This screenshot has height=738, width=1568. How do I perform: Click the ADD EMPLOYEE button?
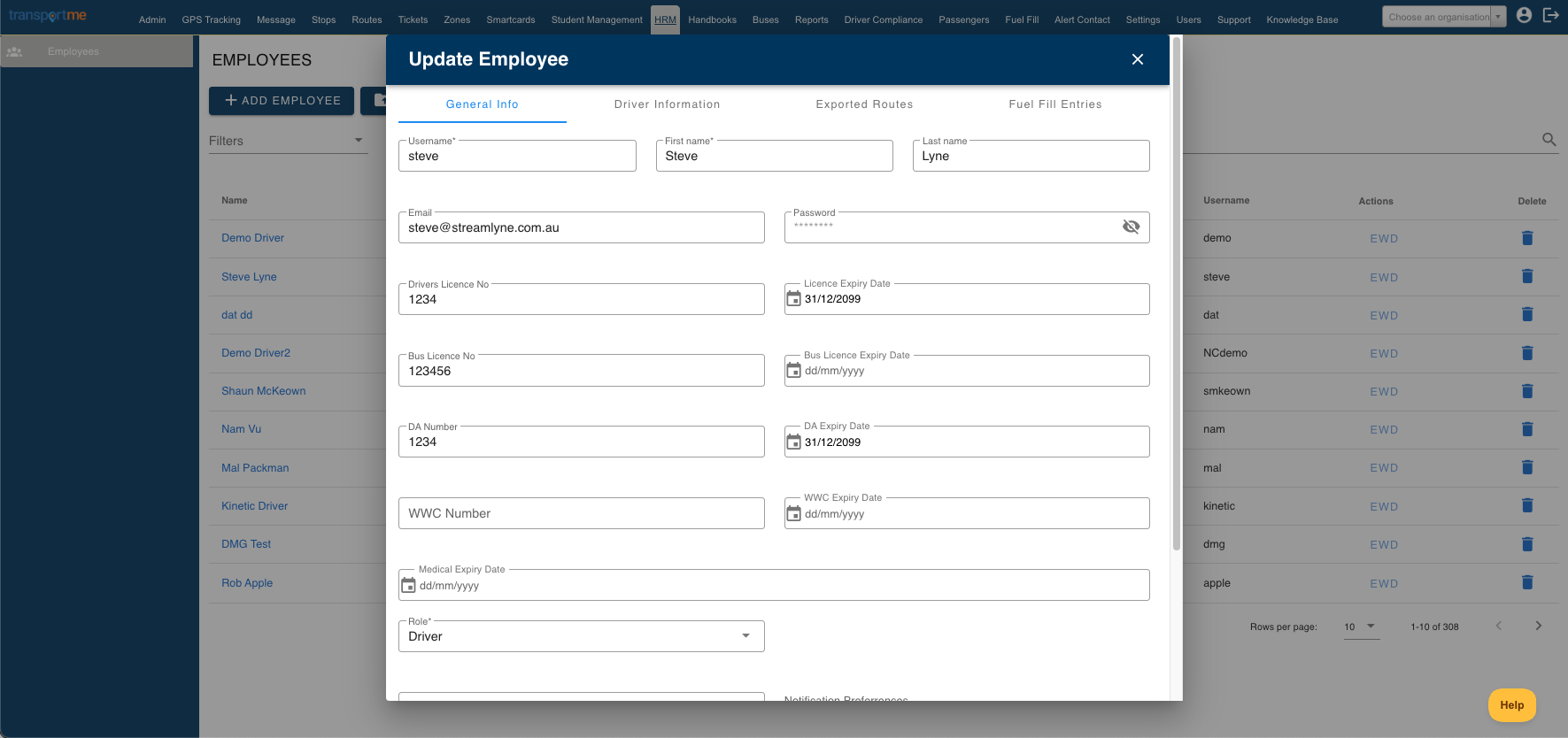coord(282,101)
